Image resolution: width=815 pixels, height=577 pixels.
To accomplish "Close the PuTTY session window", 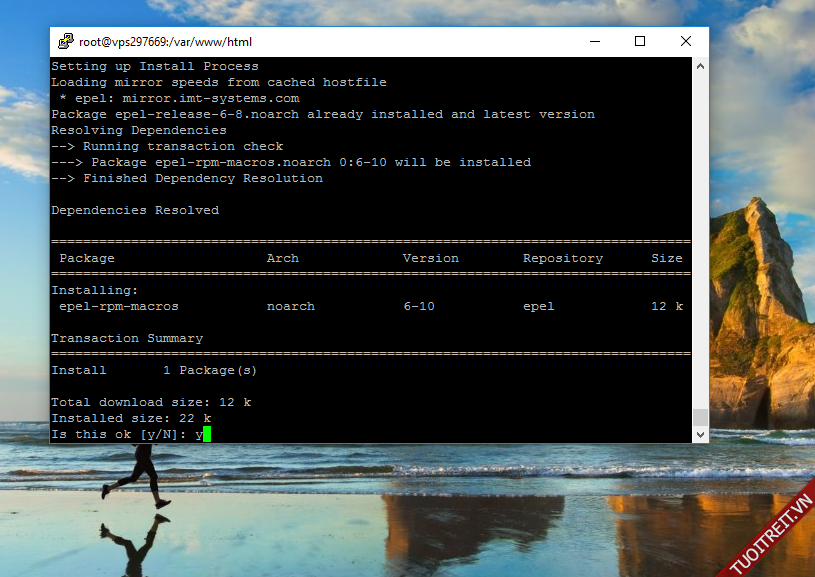I will coord(686,42).
